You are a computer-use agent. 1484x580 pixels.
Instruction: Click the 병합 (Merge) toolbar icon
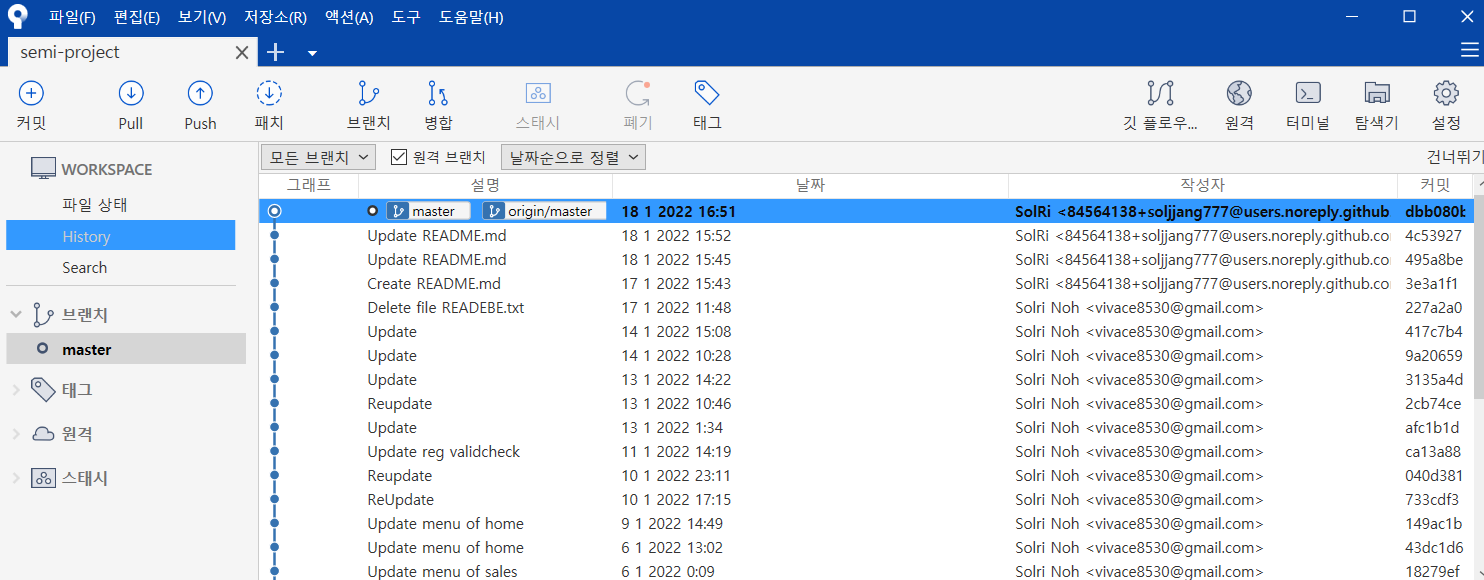point(438,94)
